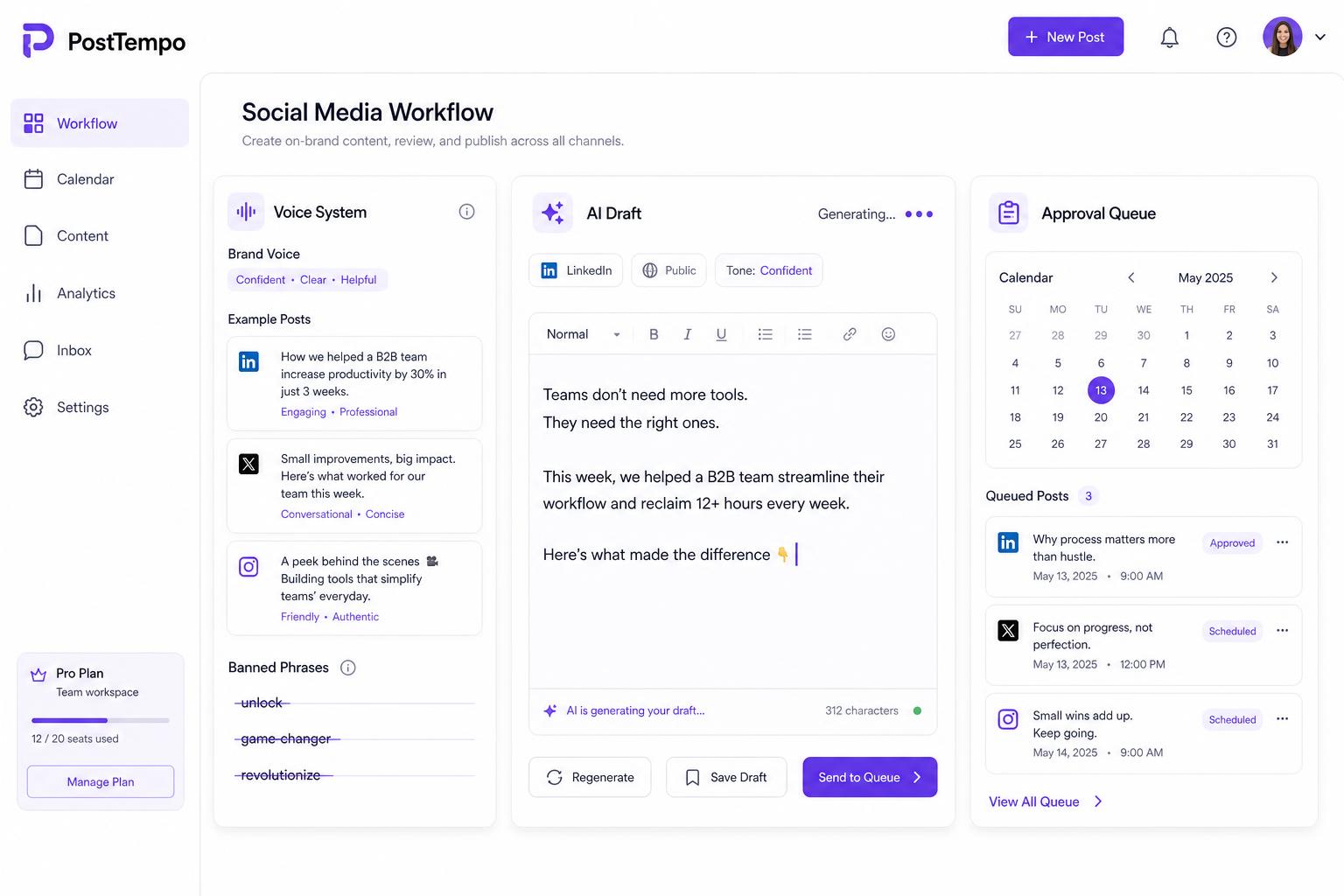Go to next month in calendar
The width and height of the screenshot is (1344, 896).
click(1274, 277)
